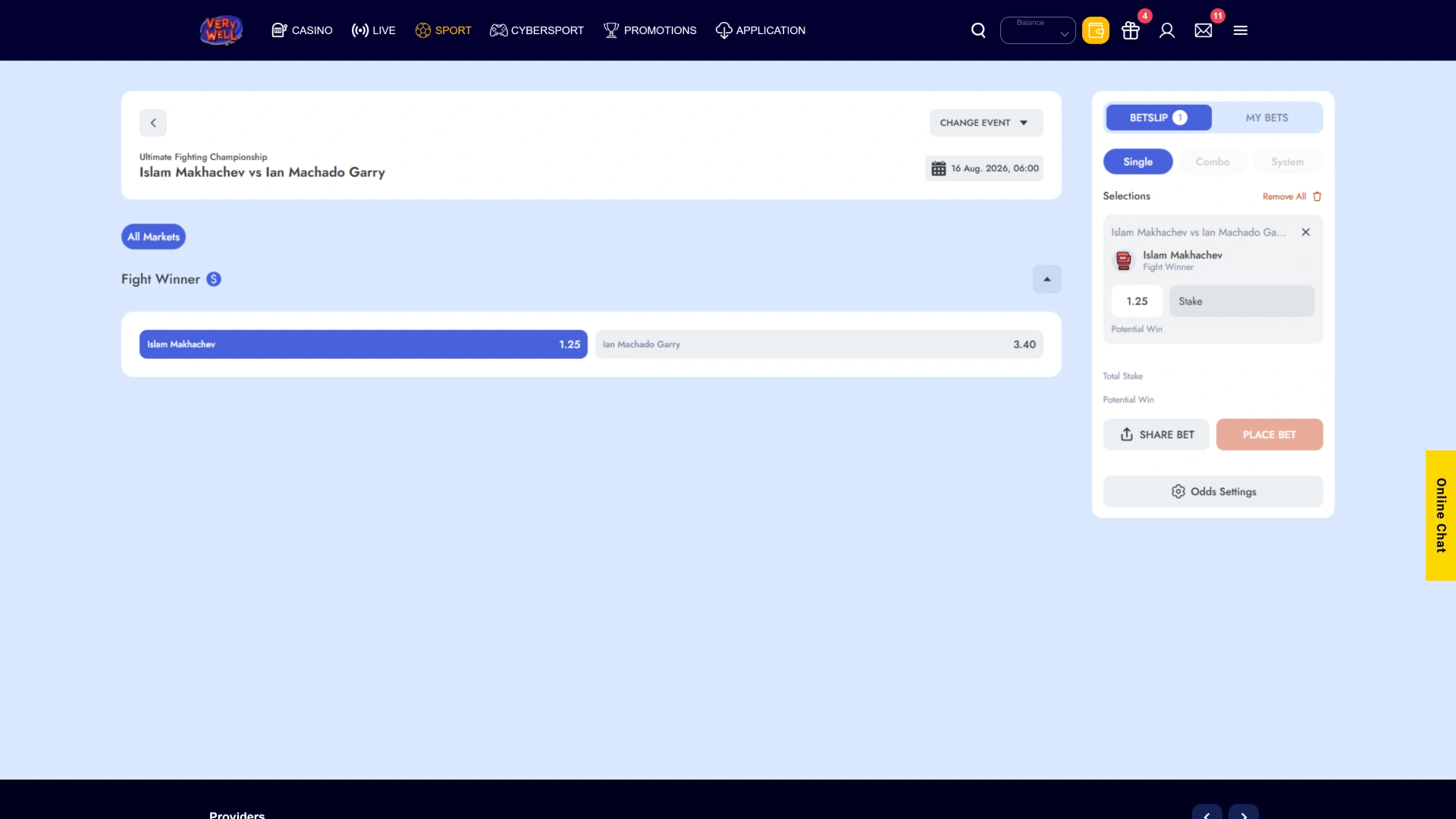This screenshot has width=1456, height=819.
Task: Switch to the My Bets tab
Action: click(1266, 118)
